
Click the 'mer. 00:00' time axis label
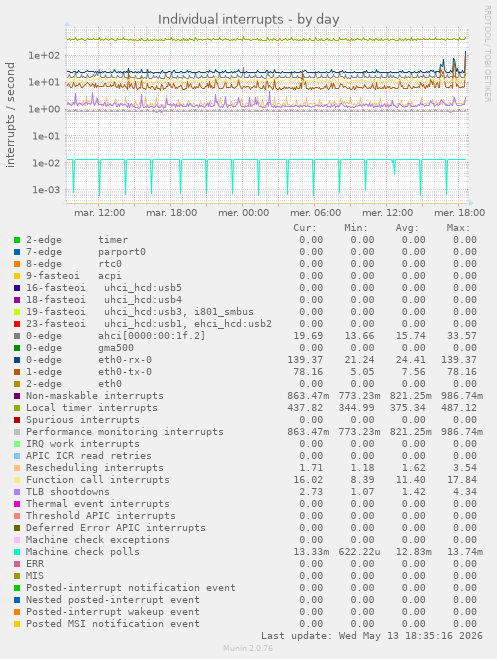[x=244, y=213]
